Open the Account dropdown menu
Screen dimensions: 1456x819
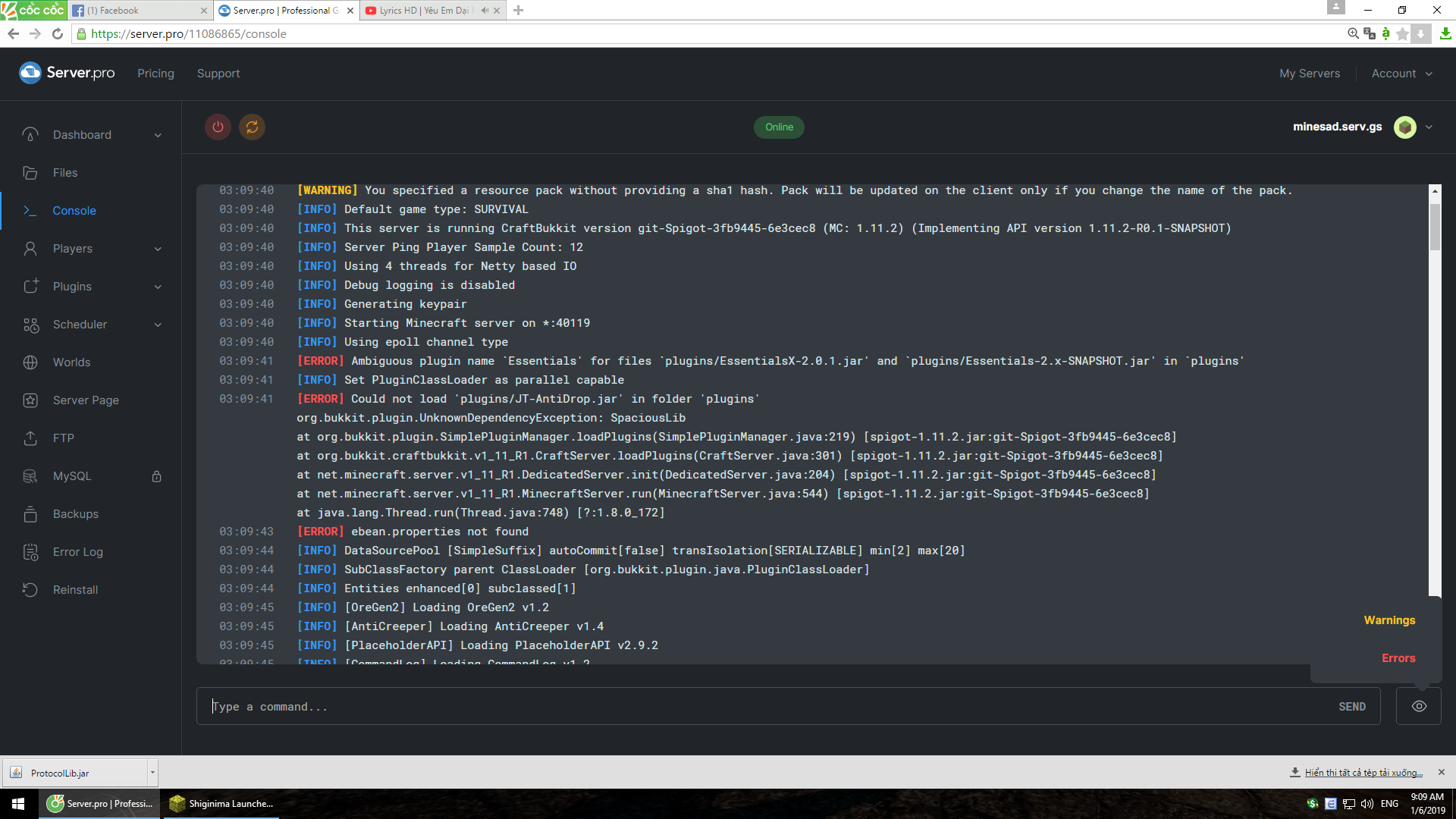[1401, 74]
